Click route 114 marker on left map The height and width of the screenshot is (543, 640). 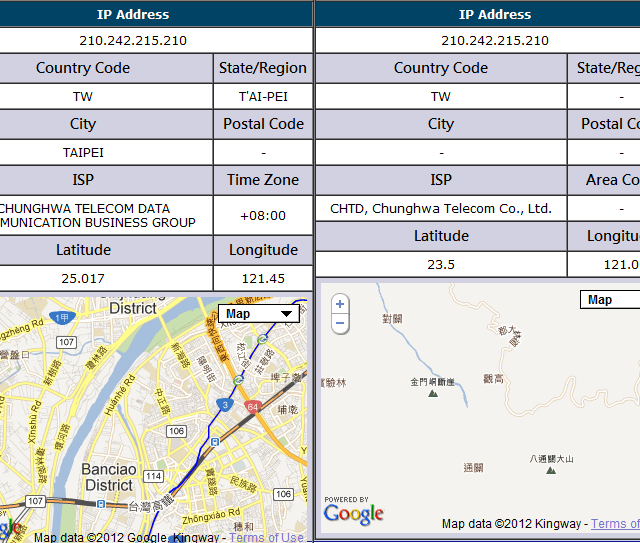point(154,476)
